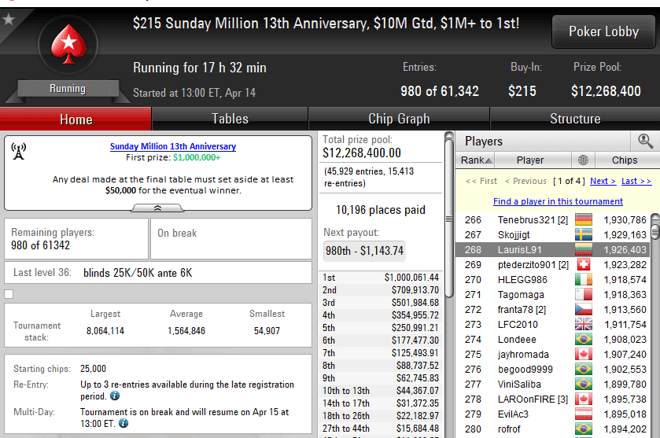Switch to the Home tab
The image size is (660, 438).
tap(76, 119)
